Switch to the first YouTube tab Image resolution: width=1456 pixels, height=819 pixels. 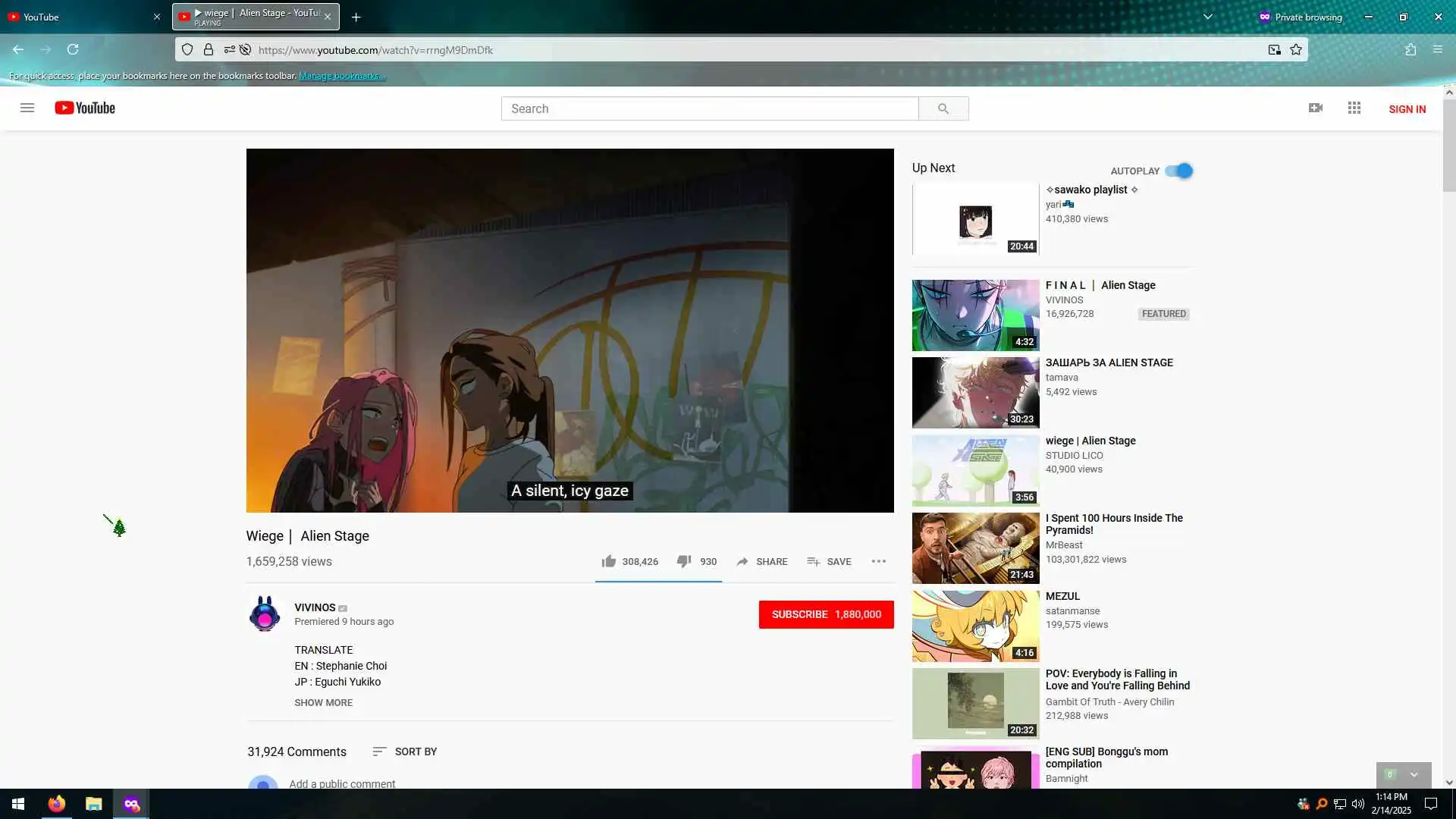76,17
